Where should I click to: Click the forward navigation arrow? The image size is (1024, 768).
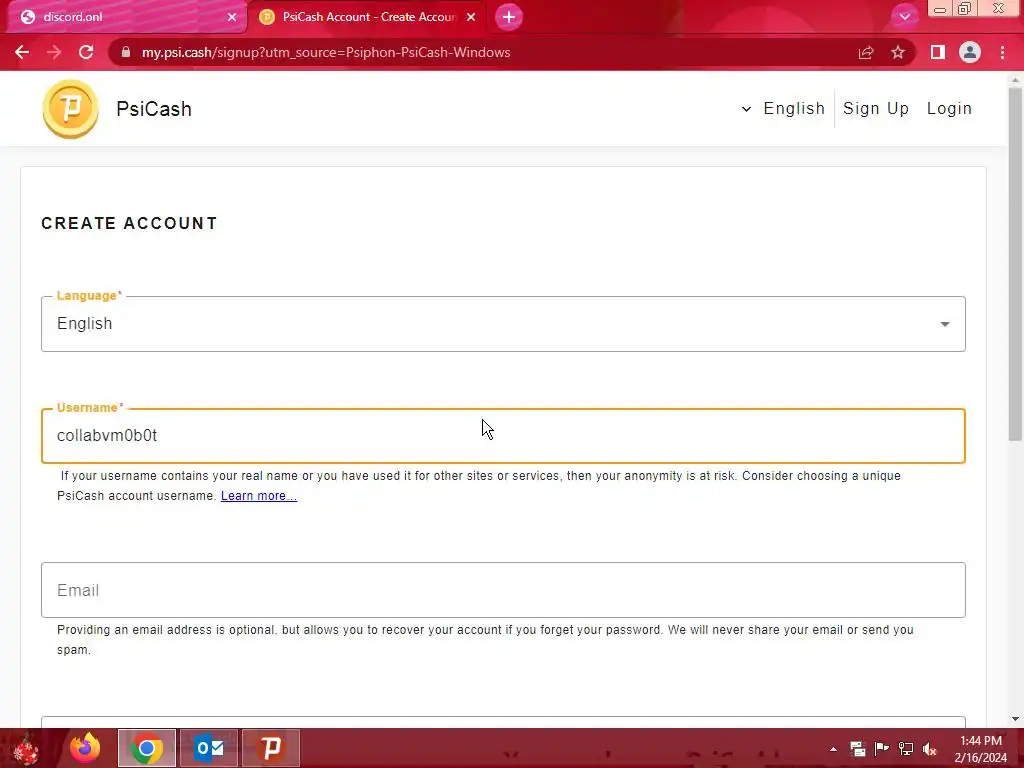tap(54, 52)
